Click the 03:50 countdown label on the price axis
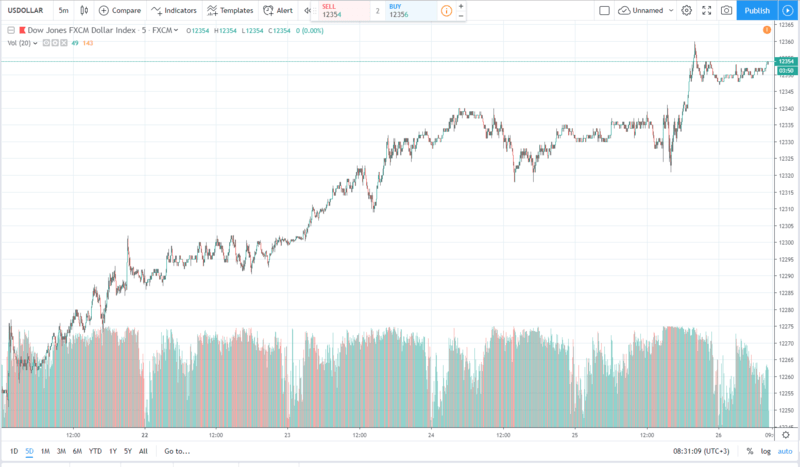 786,70
